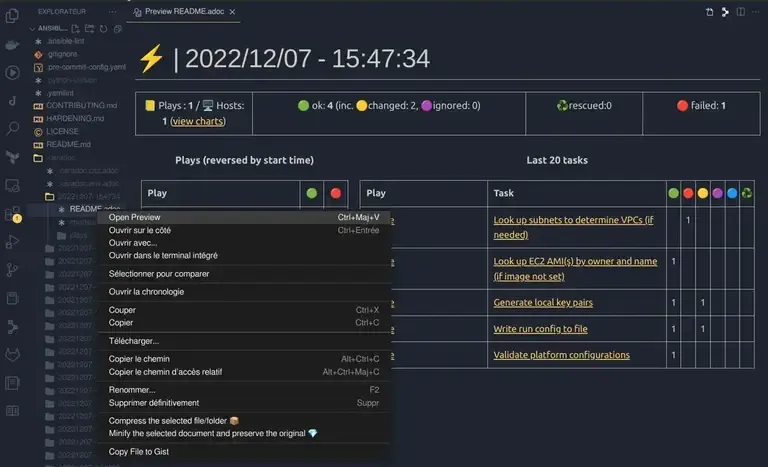Open Look up EC2 AMI(s) by owner link
Viewport: 768px width, 467px height.
575,269
